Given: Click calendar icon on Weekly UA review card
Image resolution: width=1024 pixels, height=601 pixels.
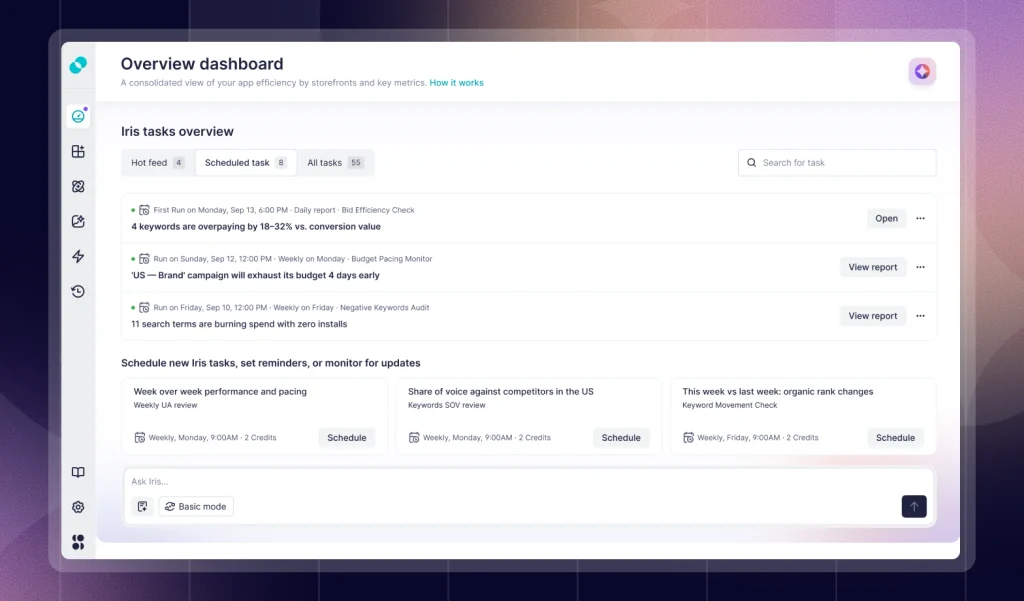Looking at the screenshot, I should [x=140, y=438].
